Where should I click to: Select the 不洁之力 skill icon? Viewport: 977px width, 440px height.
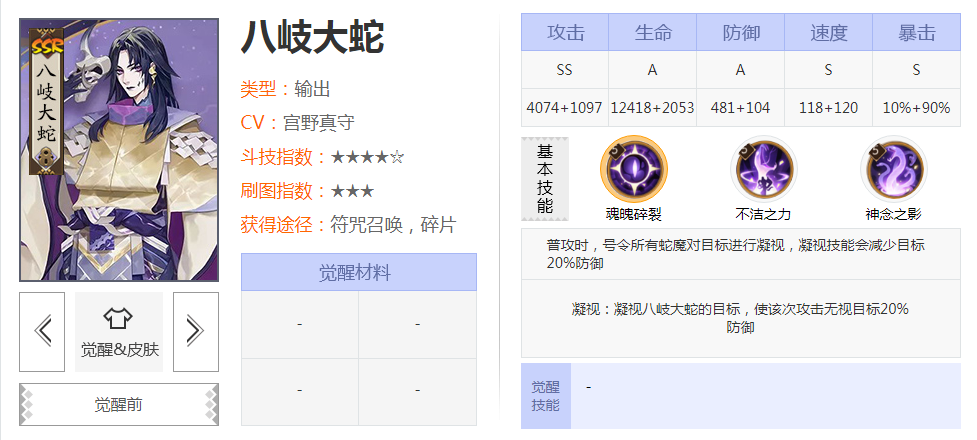coord(763,170)
